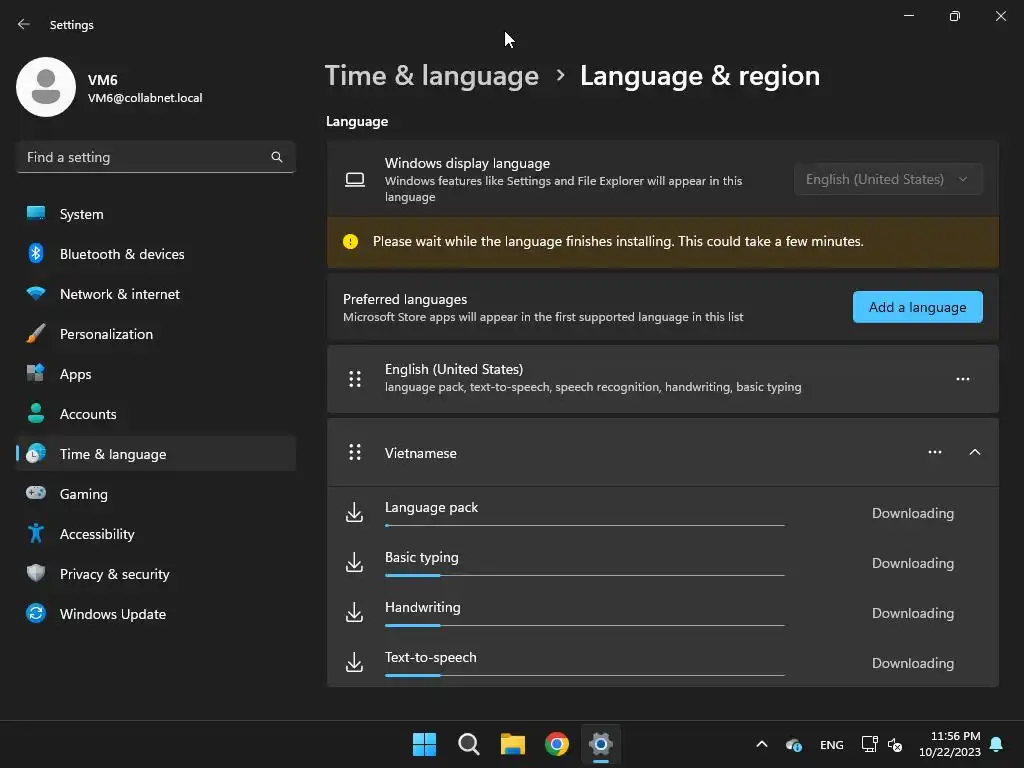Open taskbar Search

(x=469, y=744)
